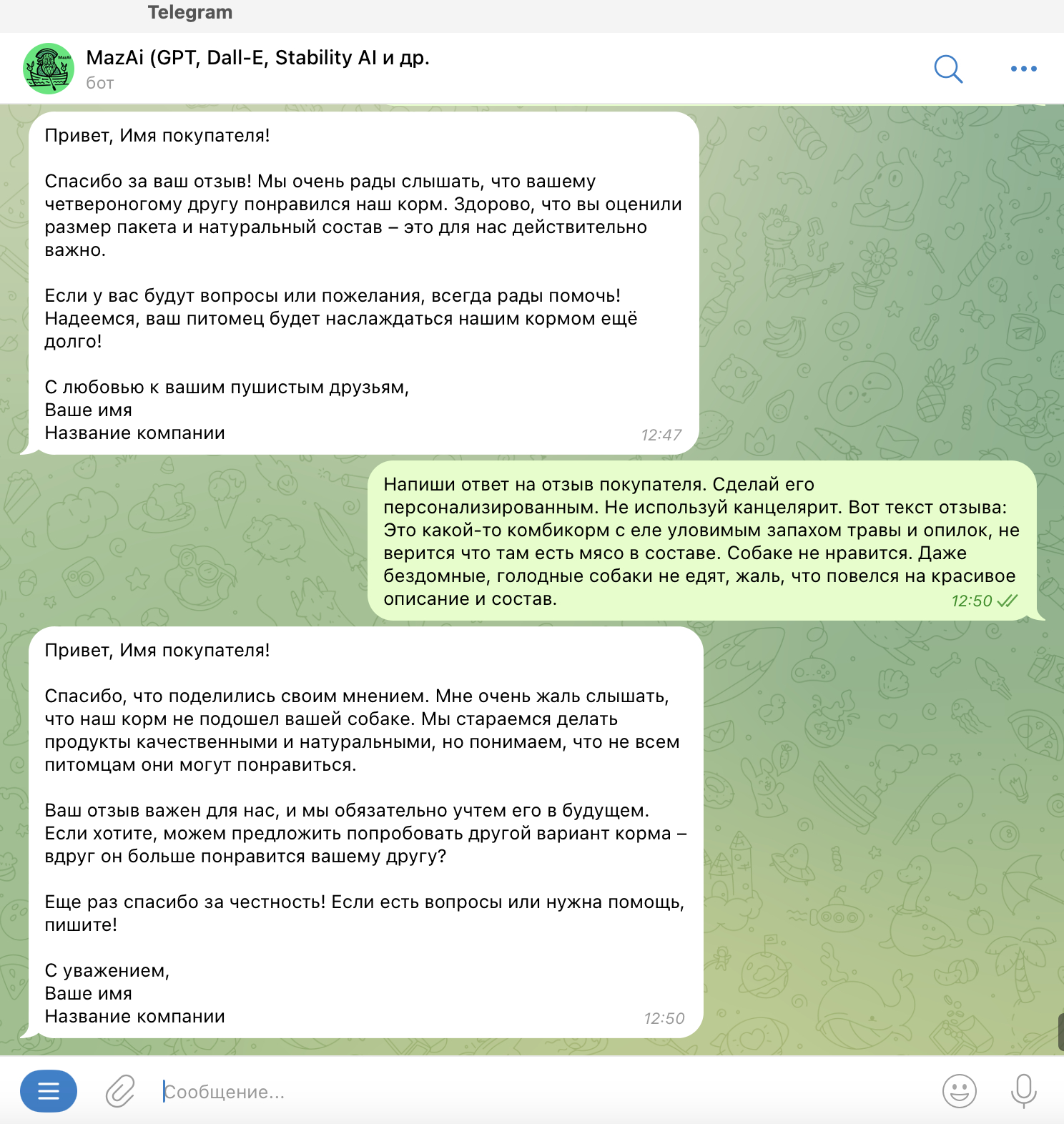Open the MazAi (GPT, Dall-E) chat title
The image size is (1064, 1124).
[x=257, y=58]
